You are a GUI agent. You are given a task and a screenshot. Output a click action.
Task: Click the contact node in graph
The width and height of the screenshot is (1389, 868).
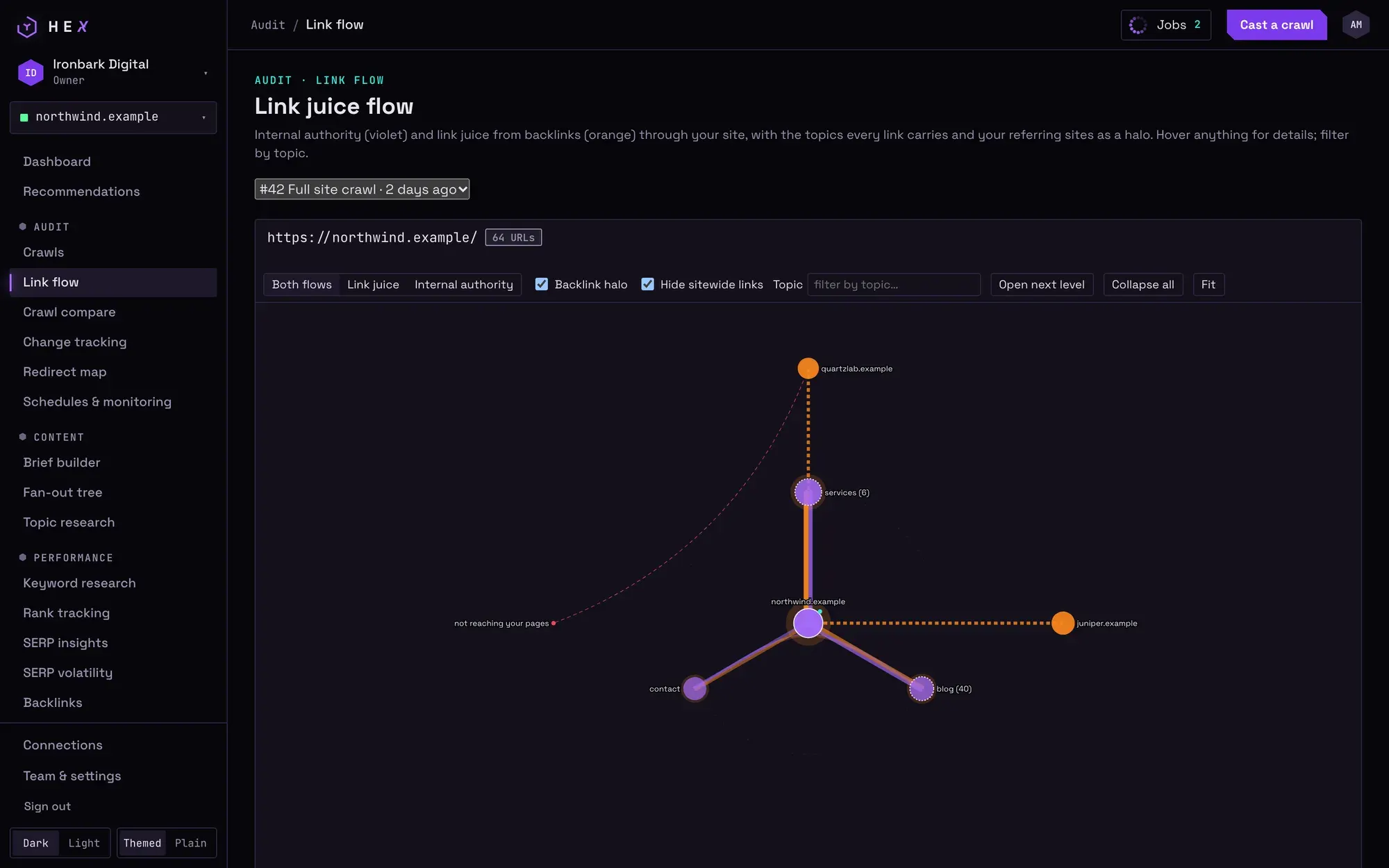tap(694, 688)
